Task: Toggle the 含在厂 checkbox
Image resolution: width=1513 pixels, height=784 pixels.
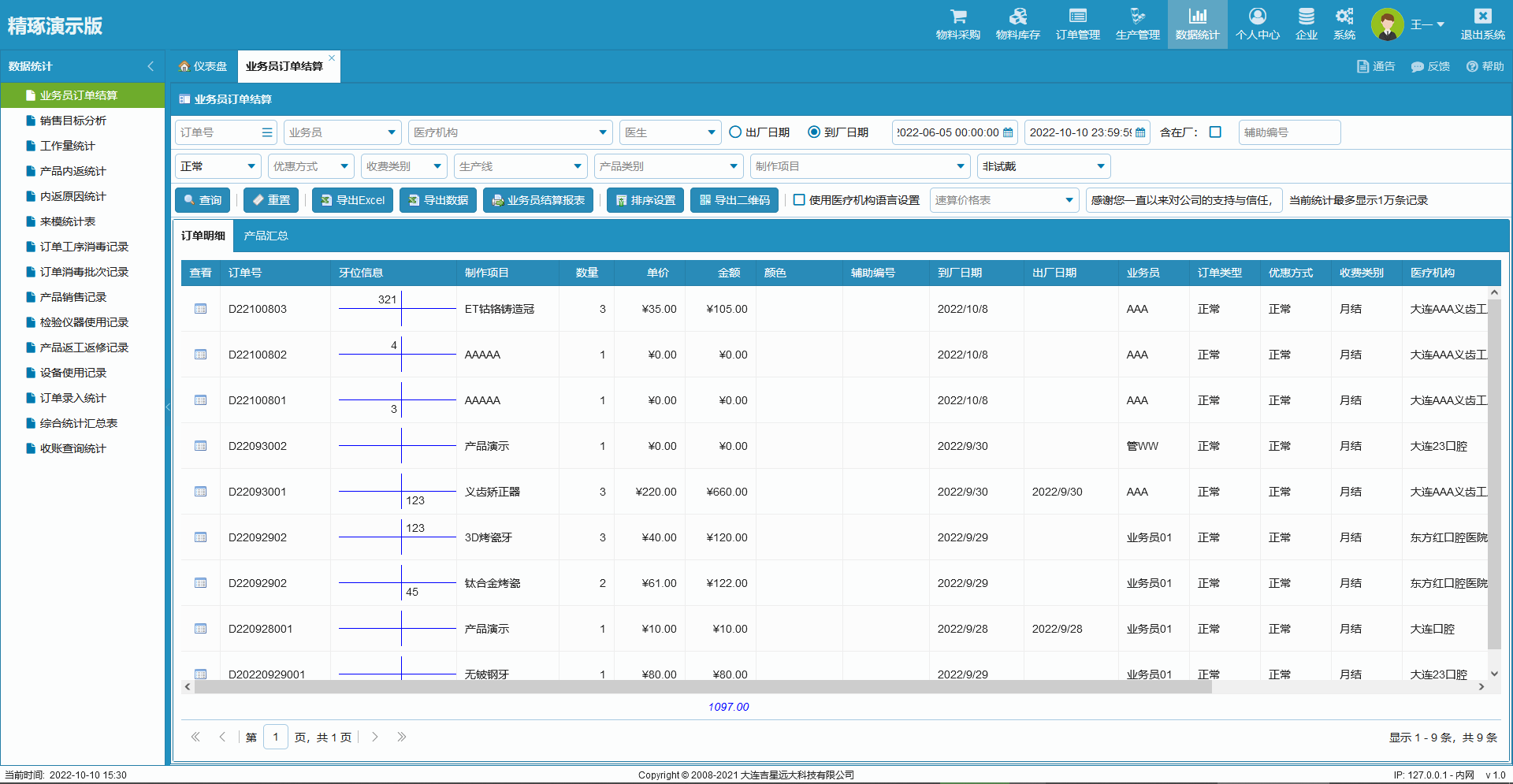Action: 1215,132
